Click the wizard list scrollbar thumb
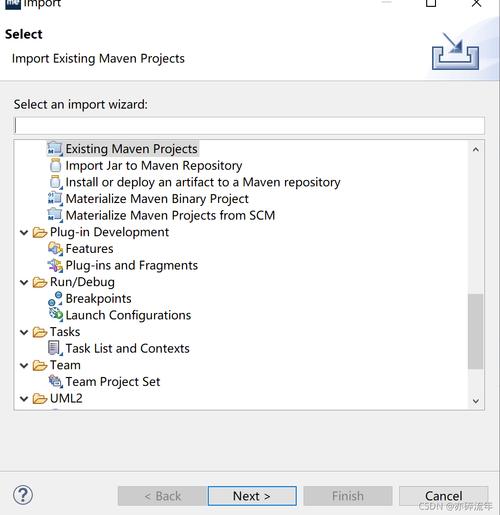The height and width of the screenshot is (515, 500). pyautogui.click(x=476, y=331)
